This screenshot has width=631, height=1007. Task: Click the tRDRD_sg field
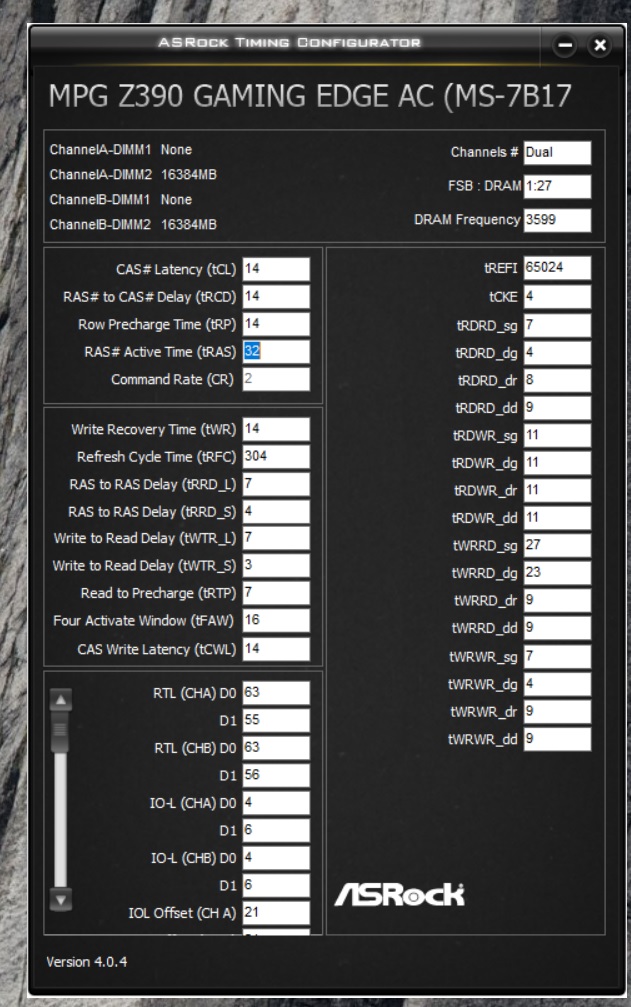557,326
